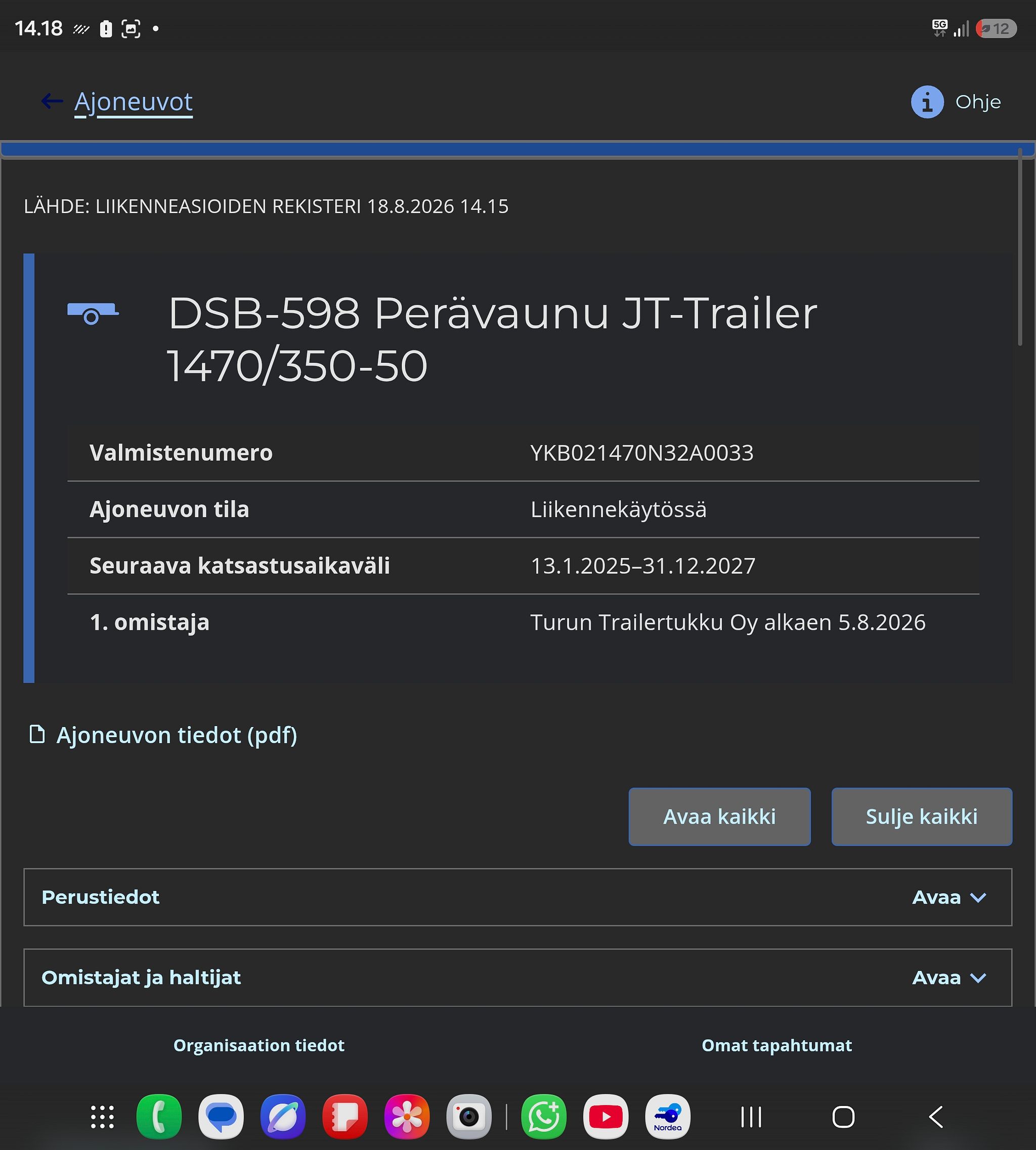The image size is (1036, 1150).
Task: Open the red Notes app icon
Action: click(x=345, y=1117)
